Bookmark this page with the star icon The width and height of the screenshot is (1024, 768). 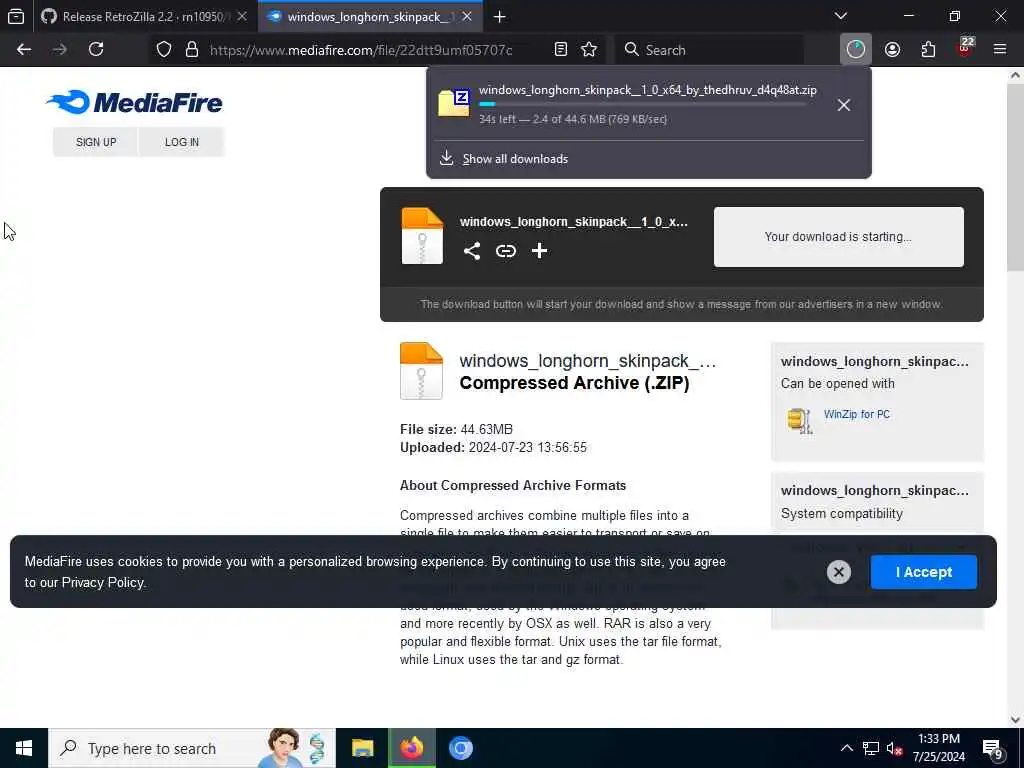coord(589,50)
